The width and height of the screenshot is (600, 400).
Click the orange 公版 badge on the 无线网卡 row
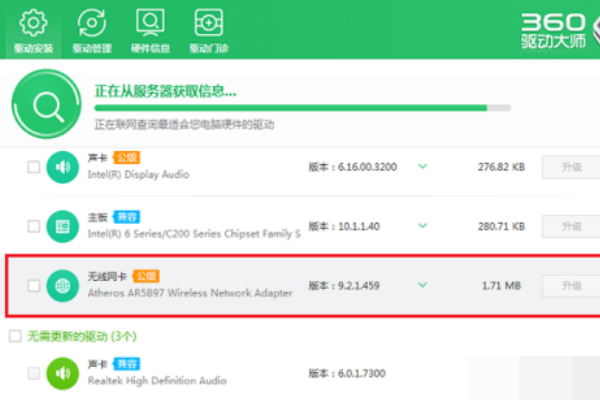146,276
